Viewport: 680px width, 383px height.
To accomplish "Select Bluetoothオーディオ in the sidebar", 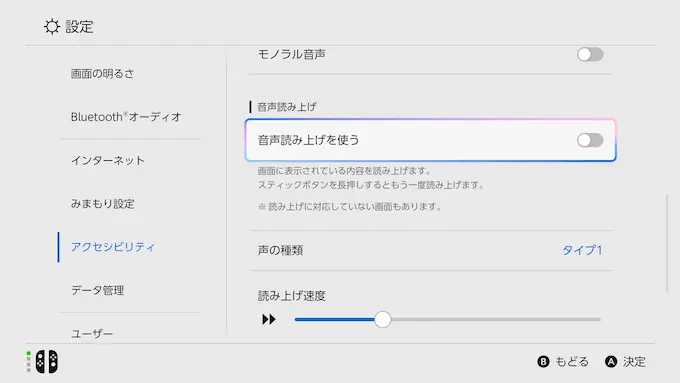I will (x=126, y=117).
